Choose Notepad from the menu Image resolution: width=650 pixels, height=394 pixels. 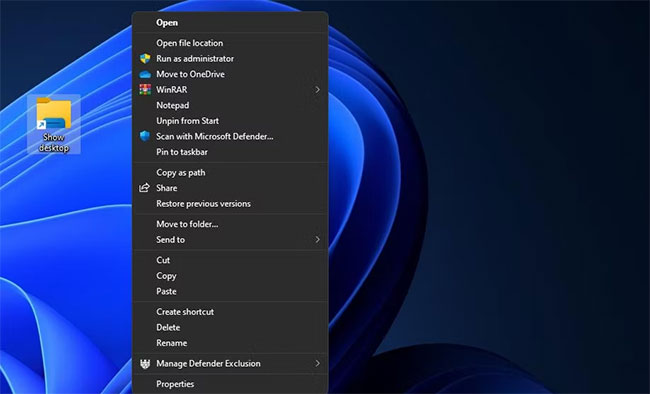[230, 105]
